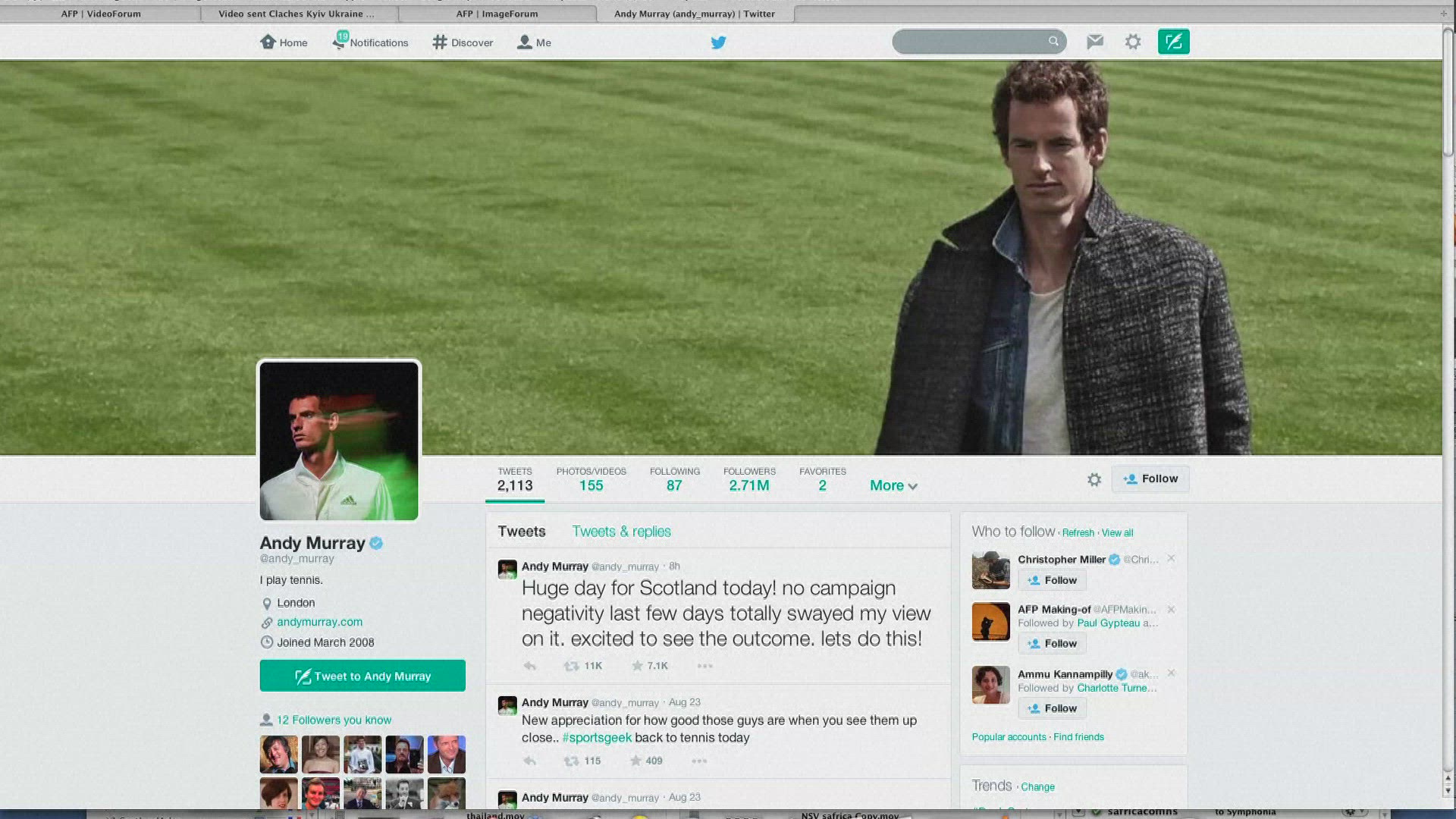Open profile gear options next to Follow
The width and height of the screenshot is (1456, 819).
pyautogui.click(x=1094, y=479)
